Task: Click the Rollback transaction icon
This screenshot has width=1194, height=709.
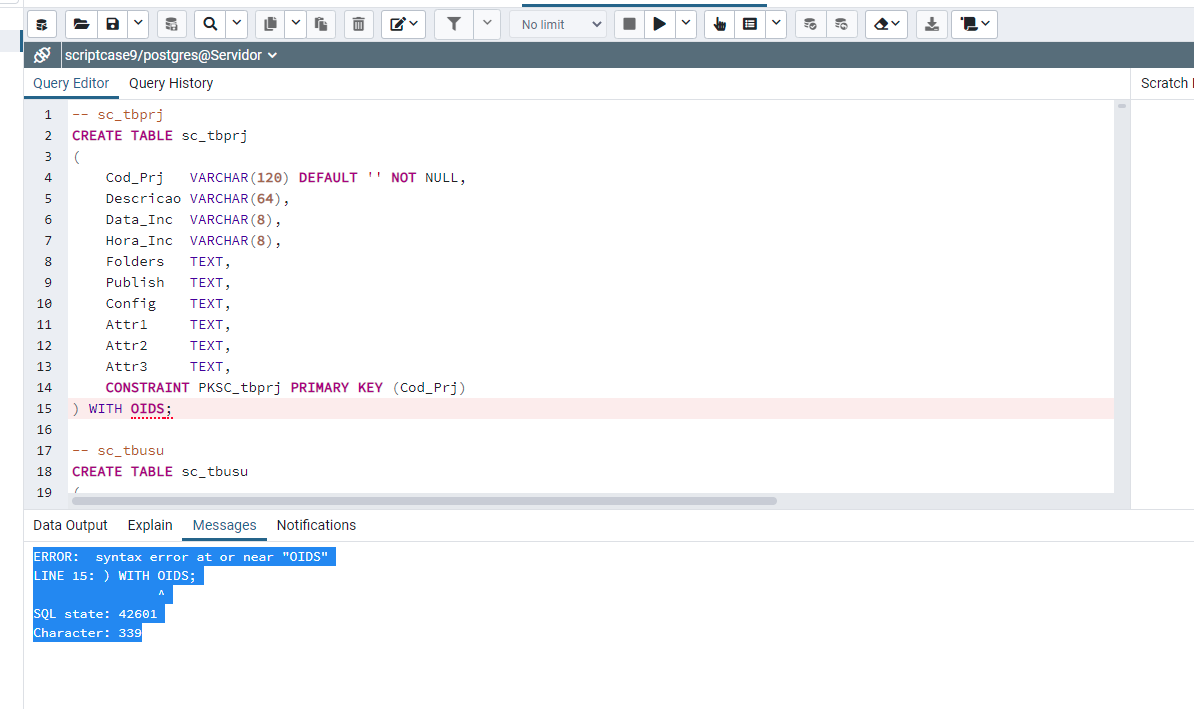Action: point(841,24)
